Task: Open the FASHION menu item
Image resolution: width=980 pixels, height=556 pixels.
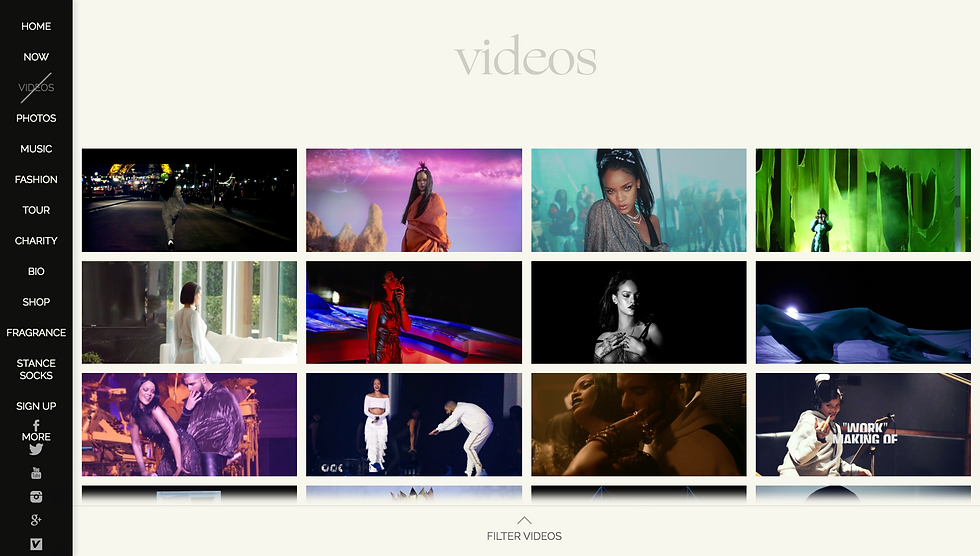Action: 36,179
